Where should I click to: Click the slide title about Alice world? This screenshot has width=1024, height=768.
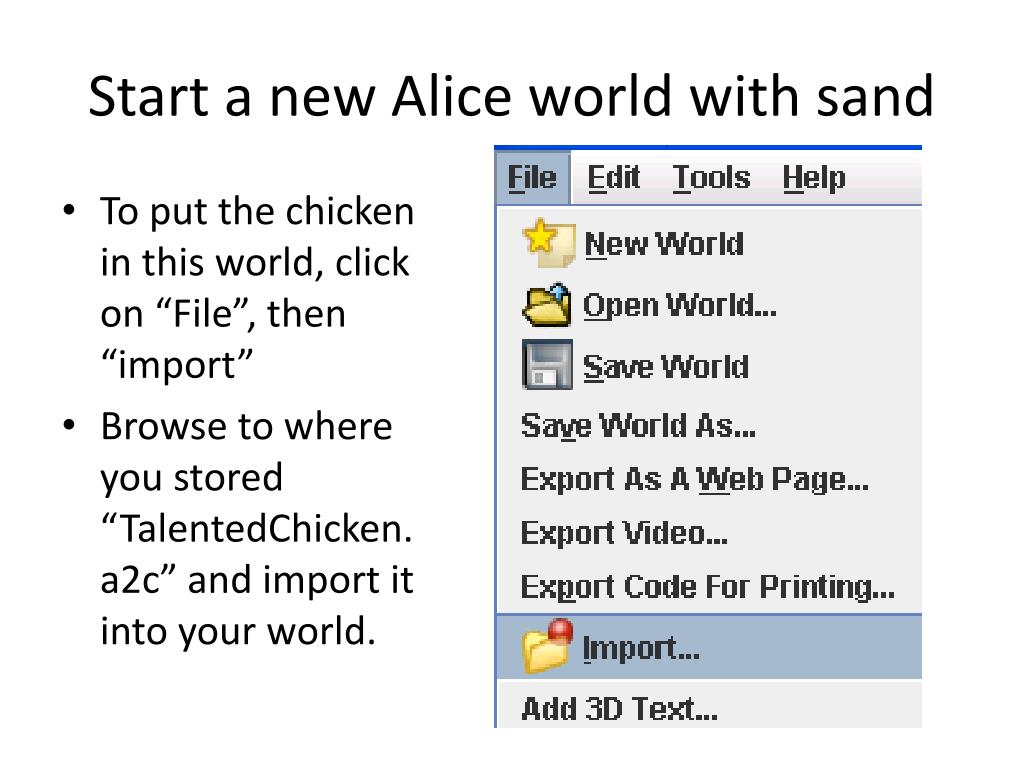tap(511, 96)
